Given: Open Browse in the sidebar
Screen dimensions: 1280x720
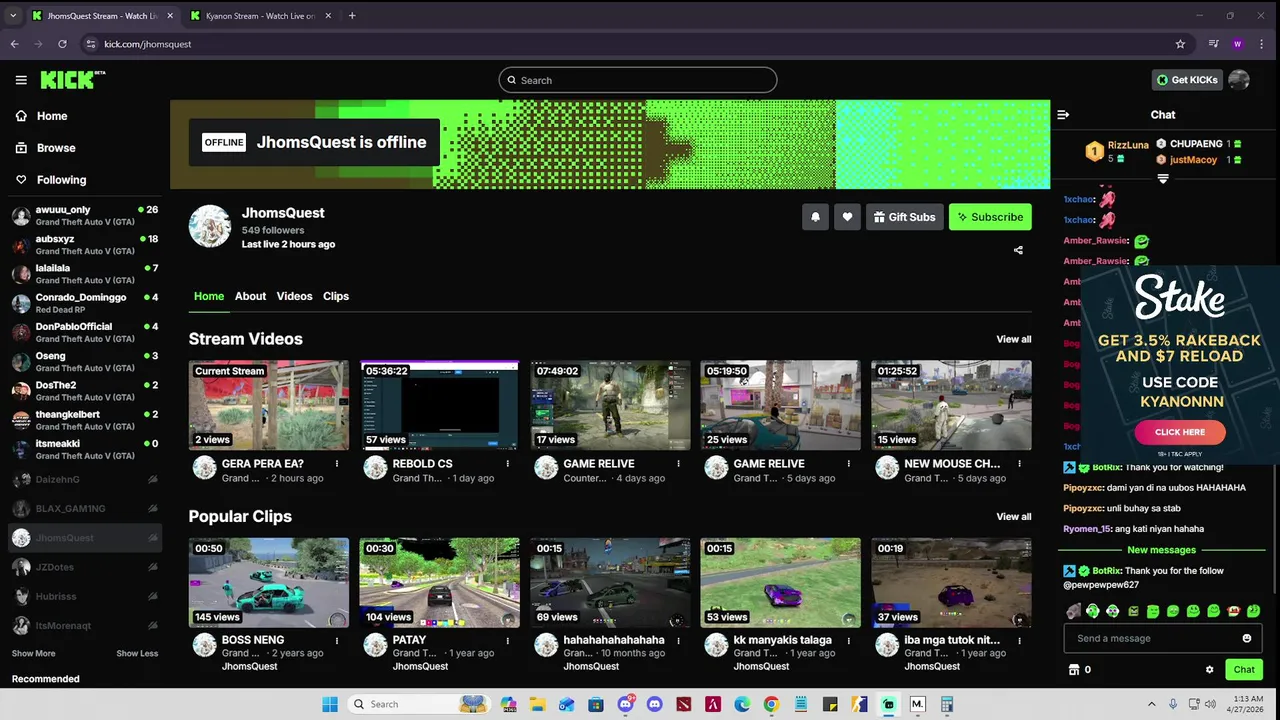Looking at the screenshot, I should [x=46, y=148].
